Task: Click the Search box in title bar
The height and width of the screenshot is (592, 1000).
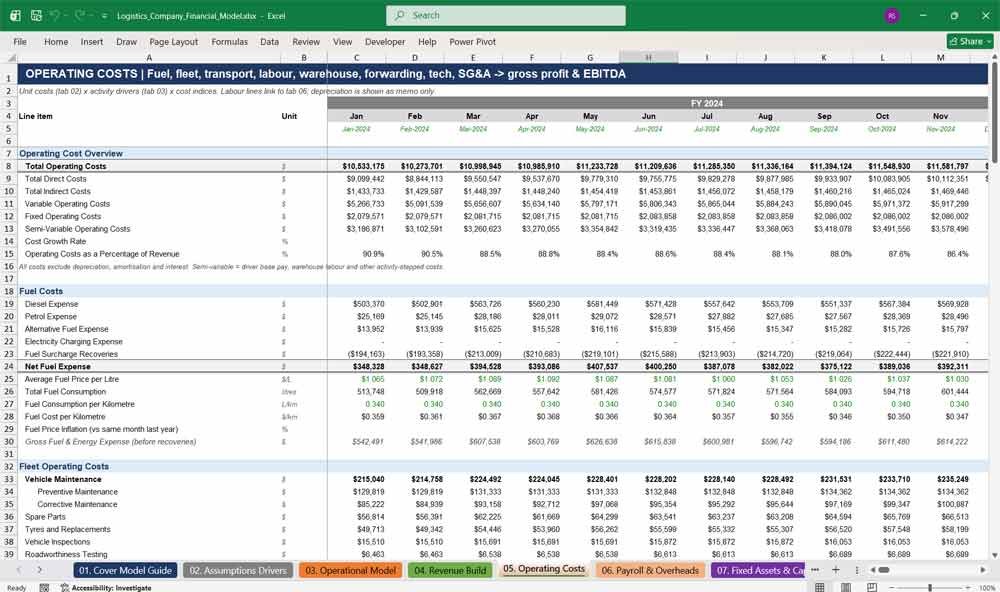Action: pos(506,15)
